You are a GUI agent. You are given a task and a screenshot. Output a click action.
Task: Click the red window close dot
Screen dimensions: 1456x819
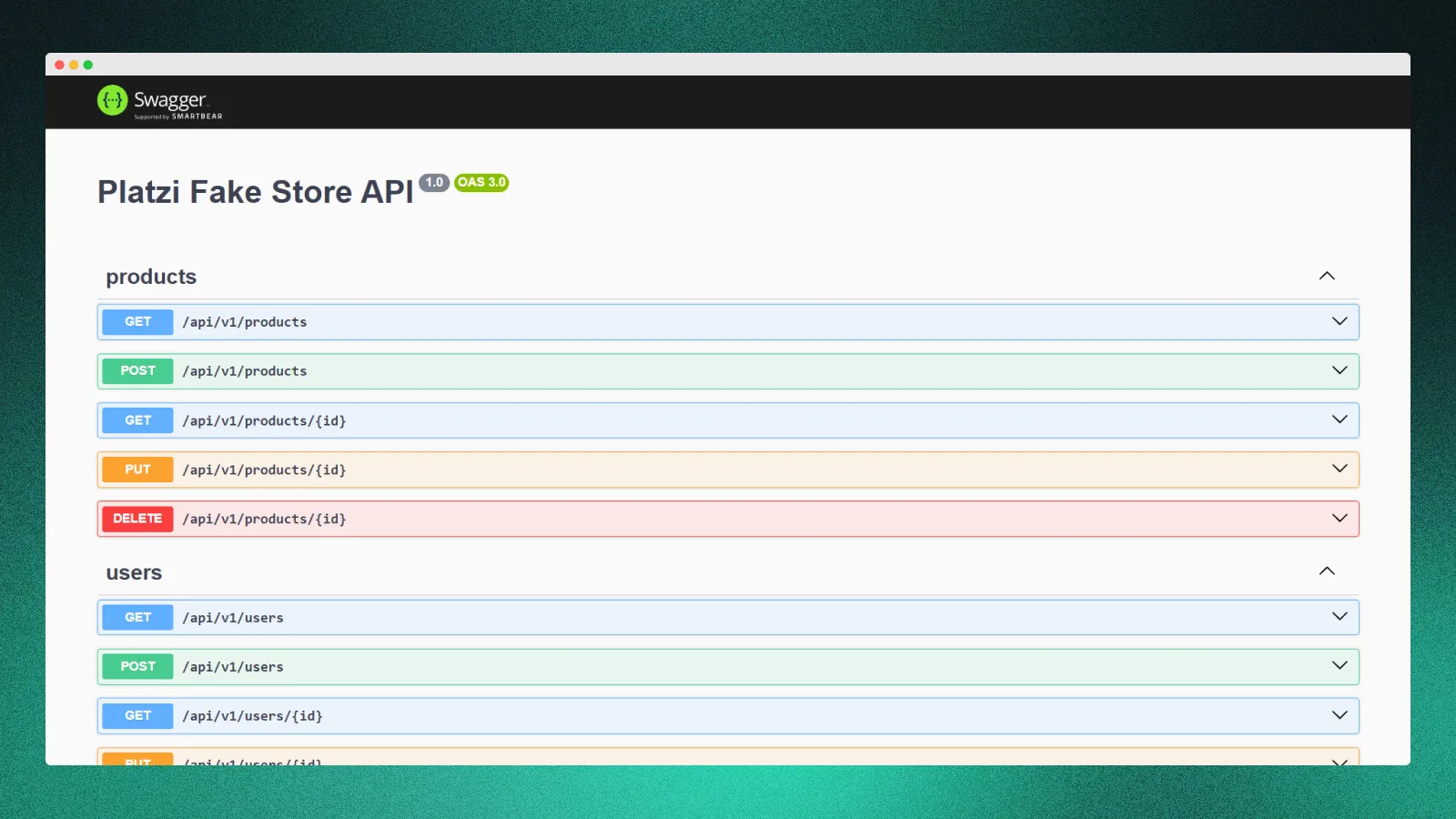click(60, 65)
